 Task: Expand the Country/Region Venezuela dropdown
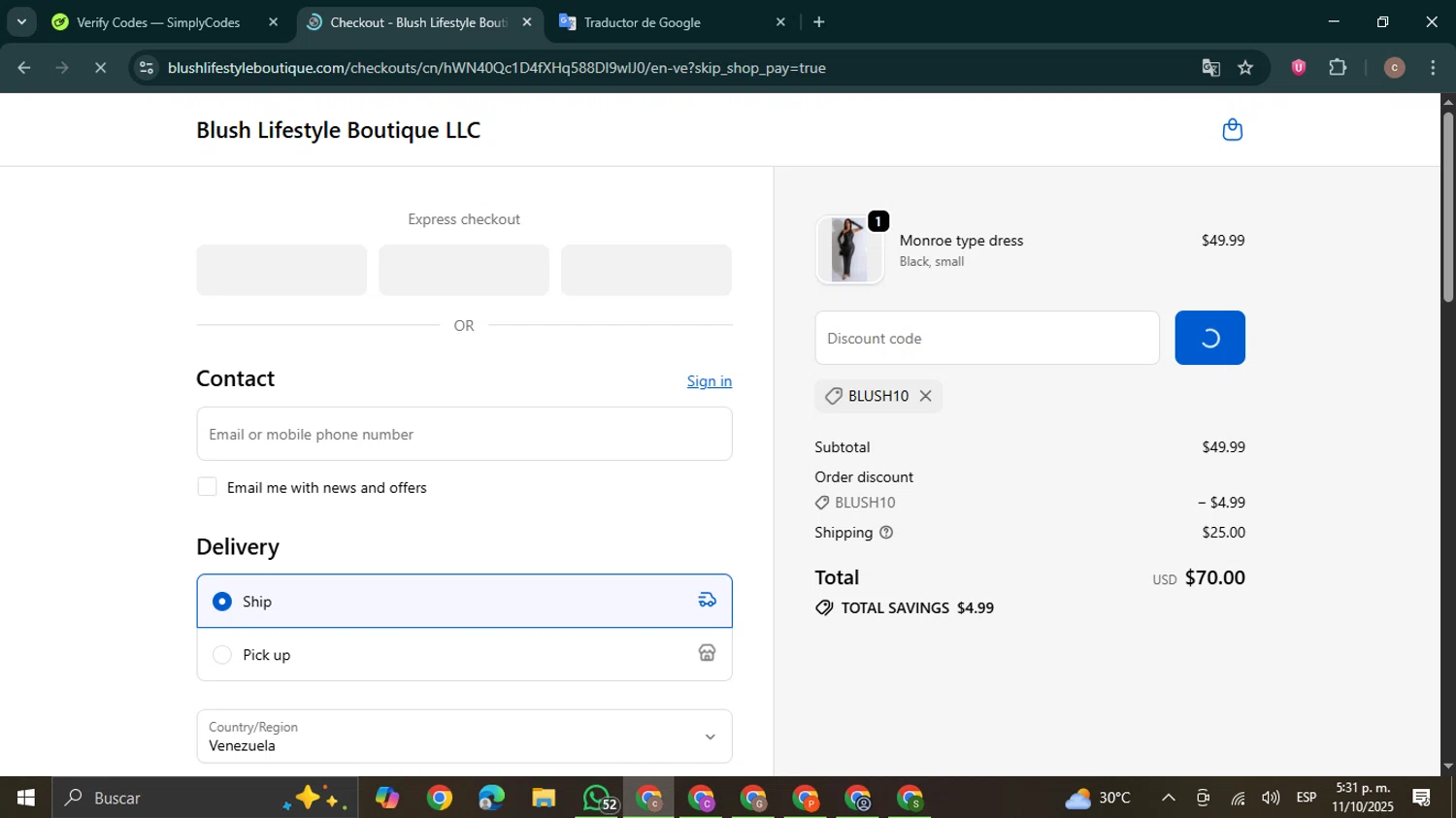464,736
